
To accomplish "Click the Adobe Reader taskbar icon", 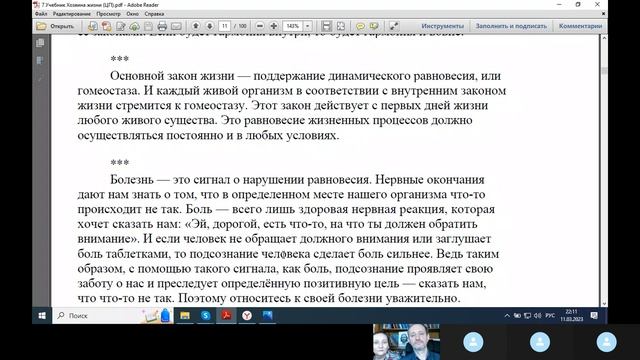I will click(x=226, y=316).
